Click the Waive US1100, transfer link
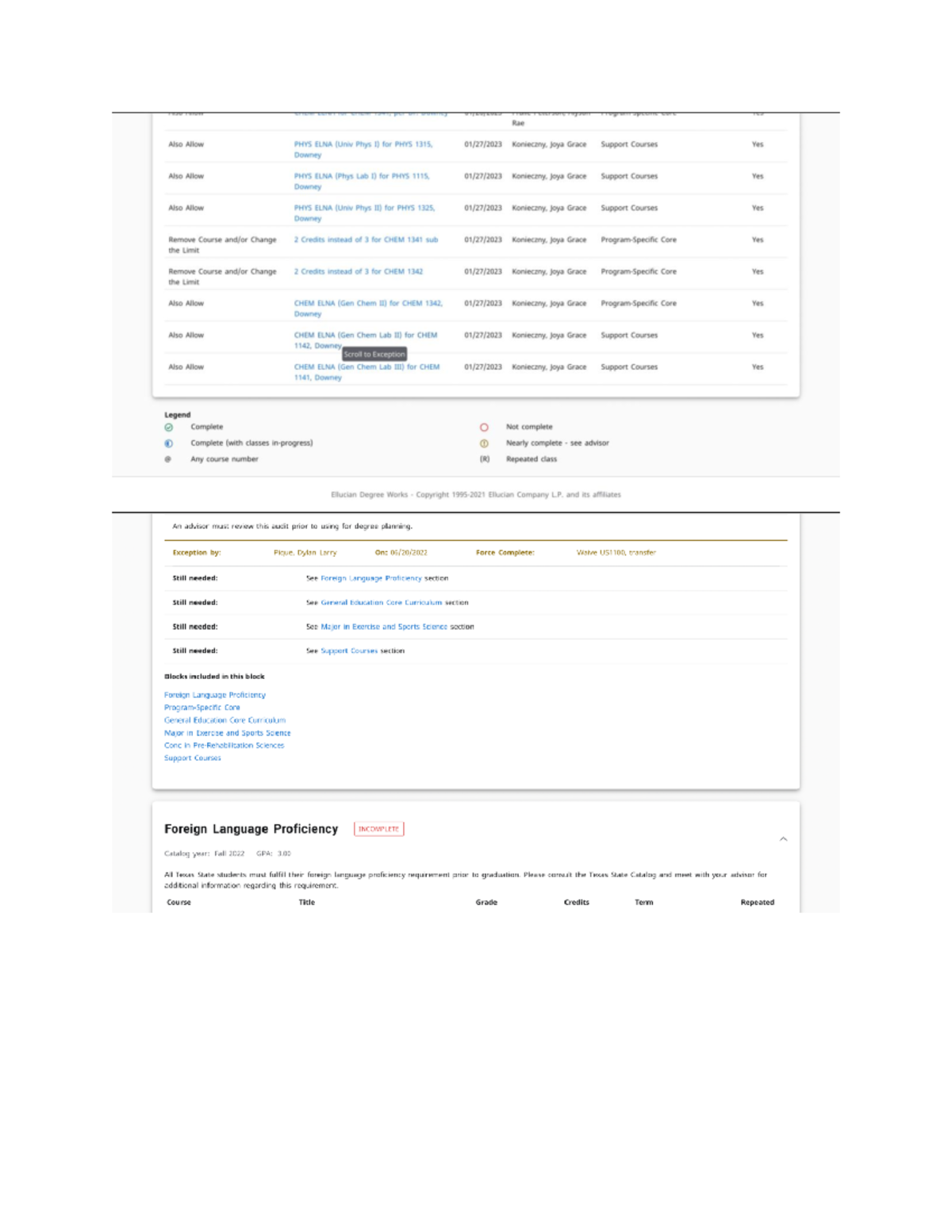 point(616,553)
